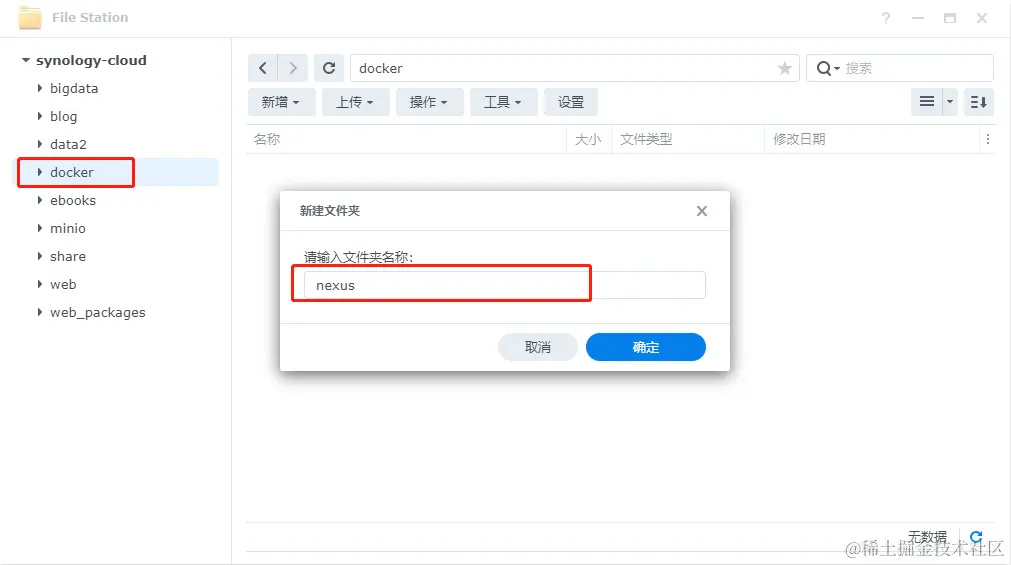Open the 操作 dropdown menu
This screenshot has width=1011, height=565.
429,102
